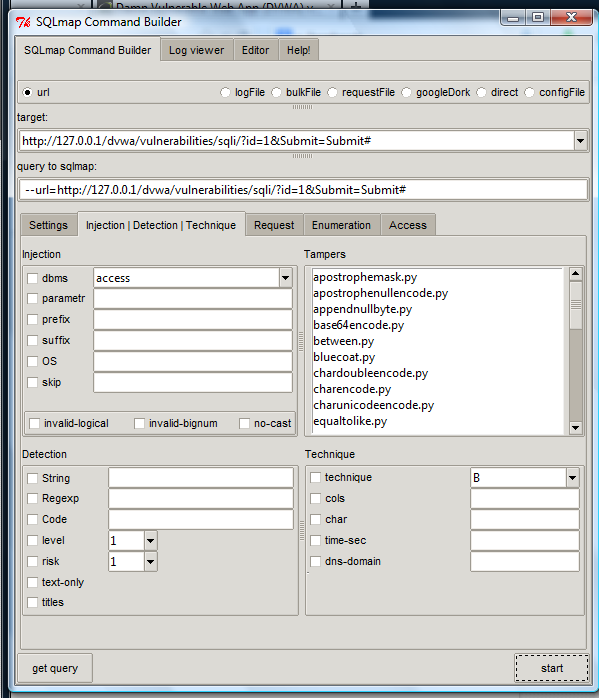The height and width of the screenshot is (698, 599).
Task: Enable the dns-domain checkbox
Action: (x=316, y=561)
